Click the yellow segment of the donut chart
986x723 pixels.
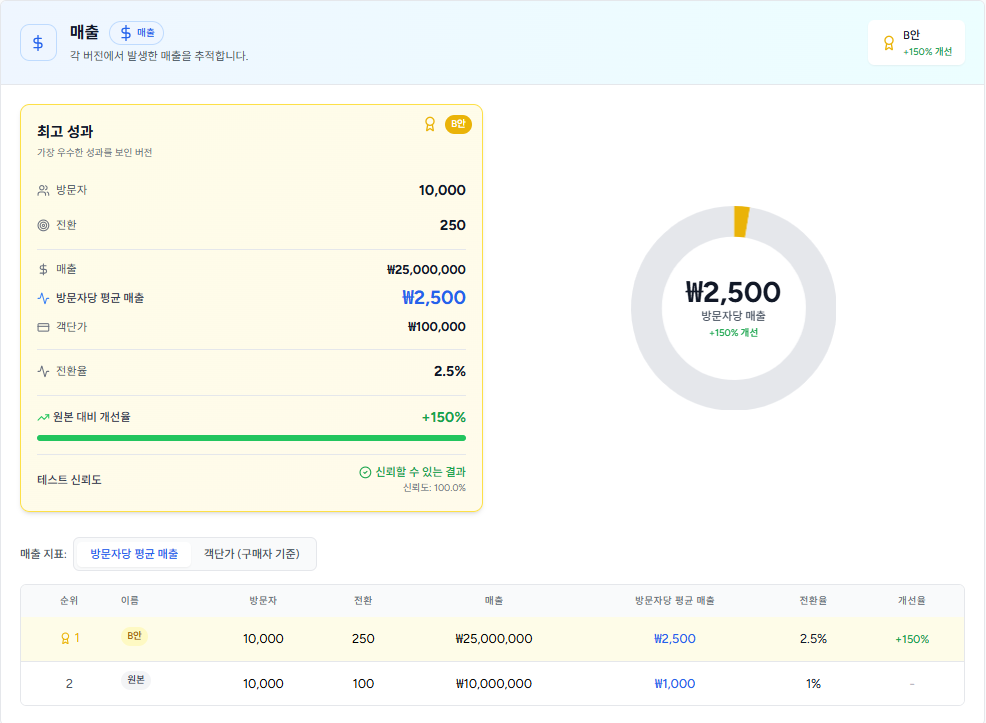[741, 221]
